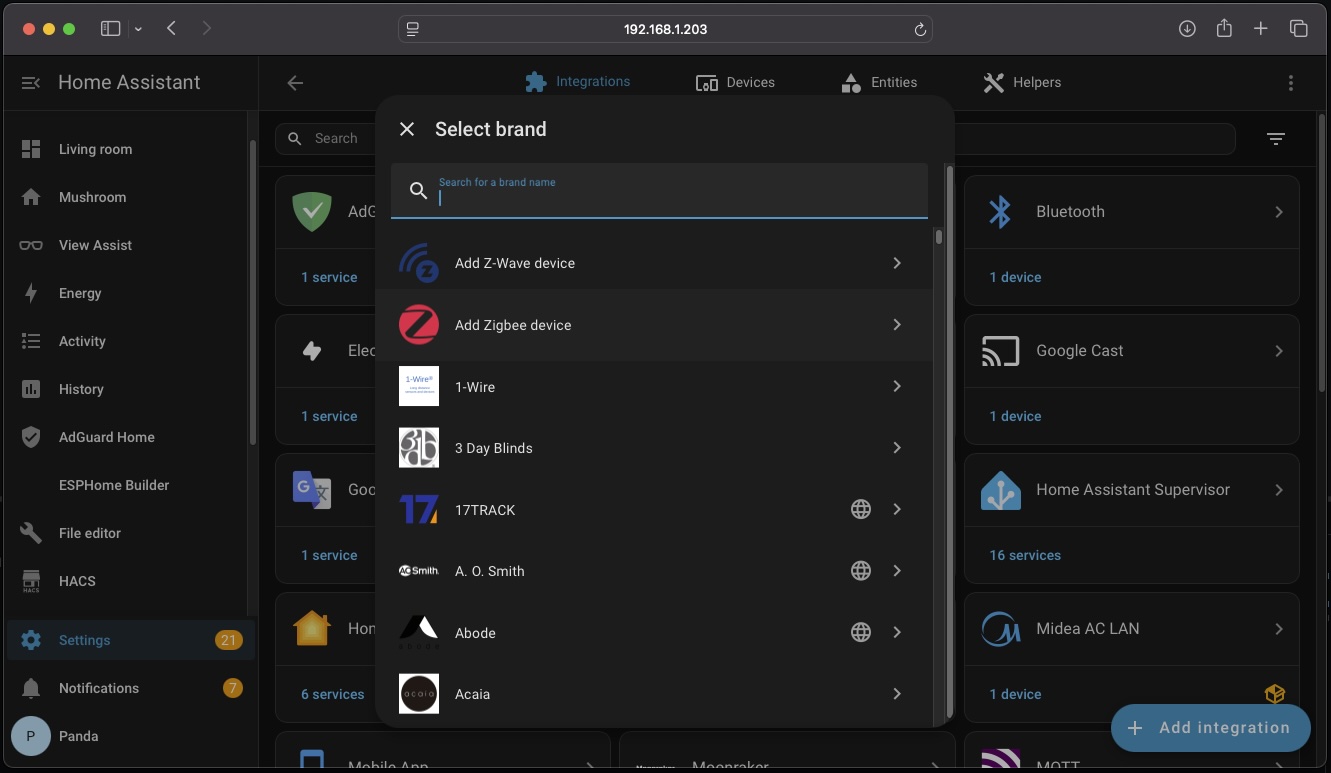Screen dimensions: 1331x773
Task: Expand the 1-Wire row chevron
Action: (897, 386)
